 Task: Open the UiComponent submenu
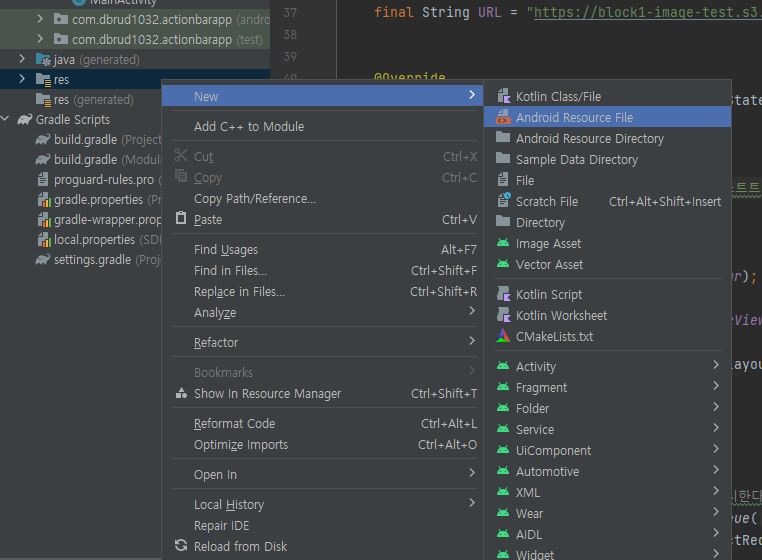click(607, 450)
